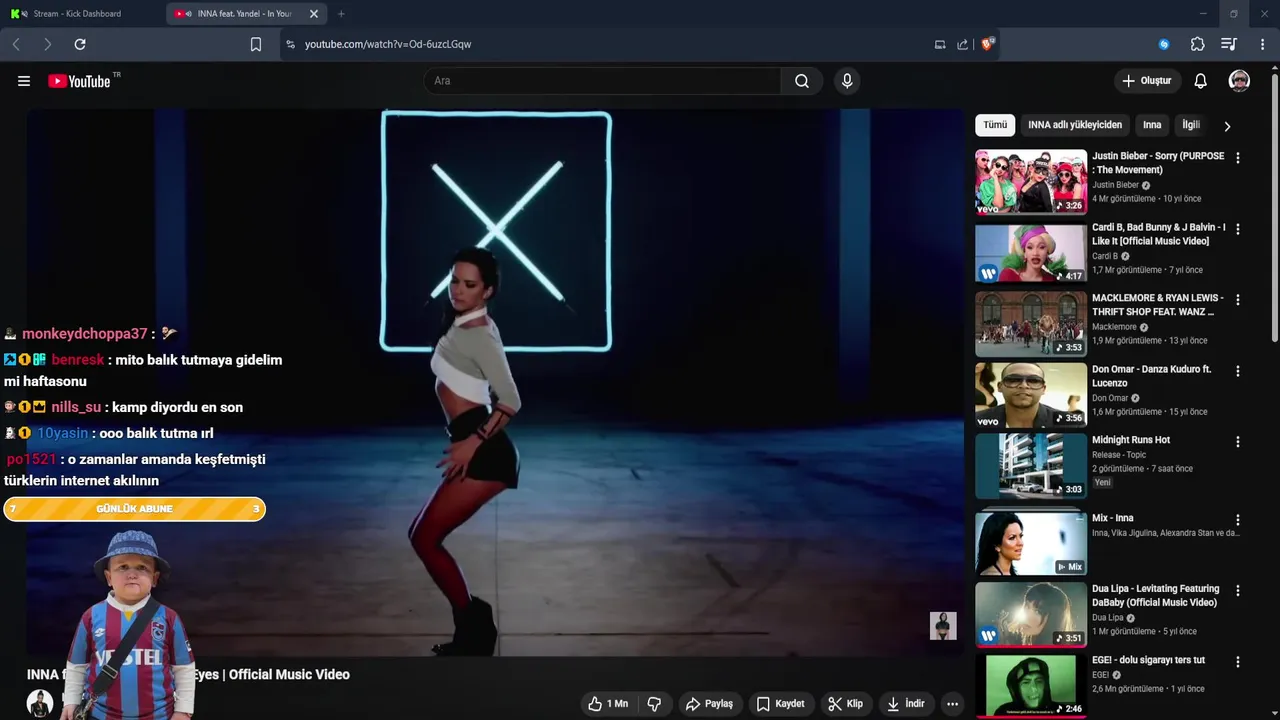Click the Kaydet save button
The height and width of the screenshot is (720, 1280).
(x=780, y=704)
